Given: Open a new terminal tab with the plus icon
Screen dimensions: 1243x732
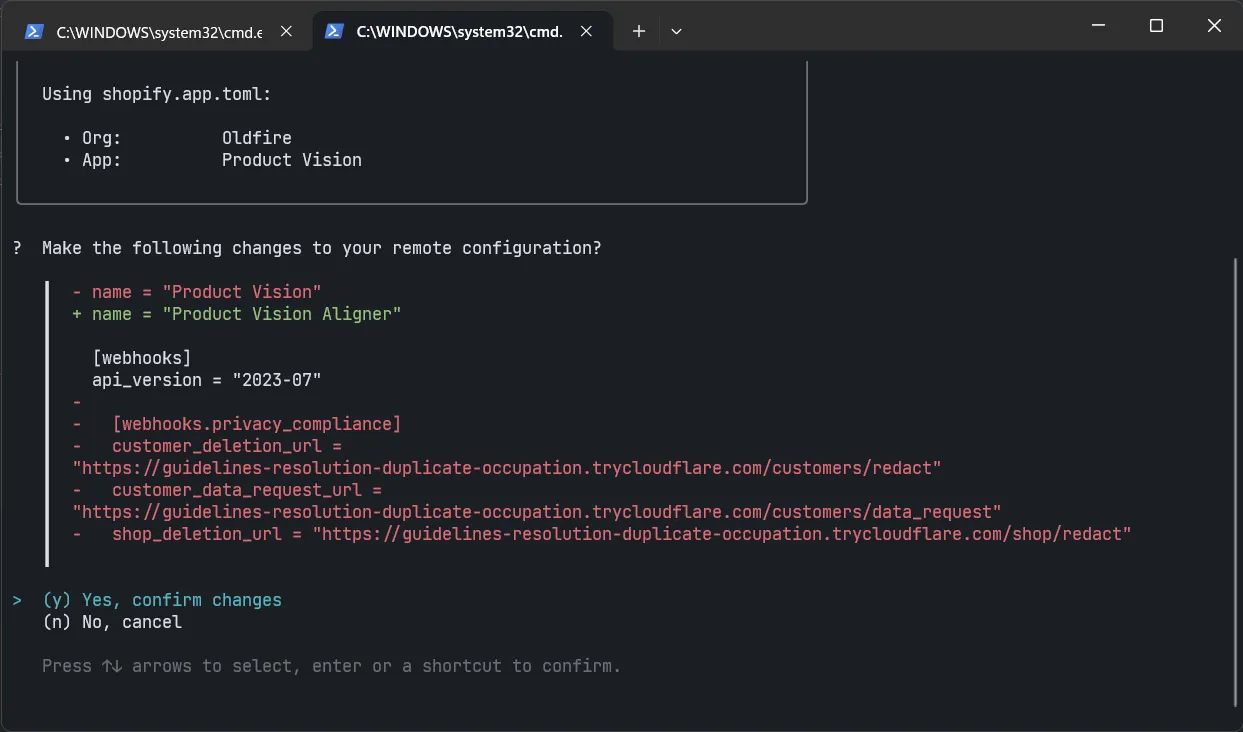Looking at the screenshot, I should (x=638, y=31).
